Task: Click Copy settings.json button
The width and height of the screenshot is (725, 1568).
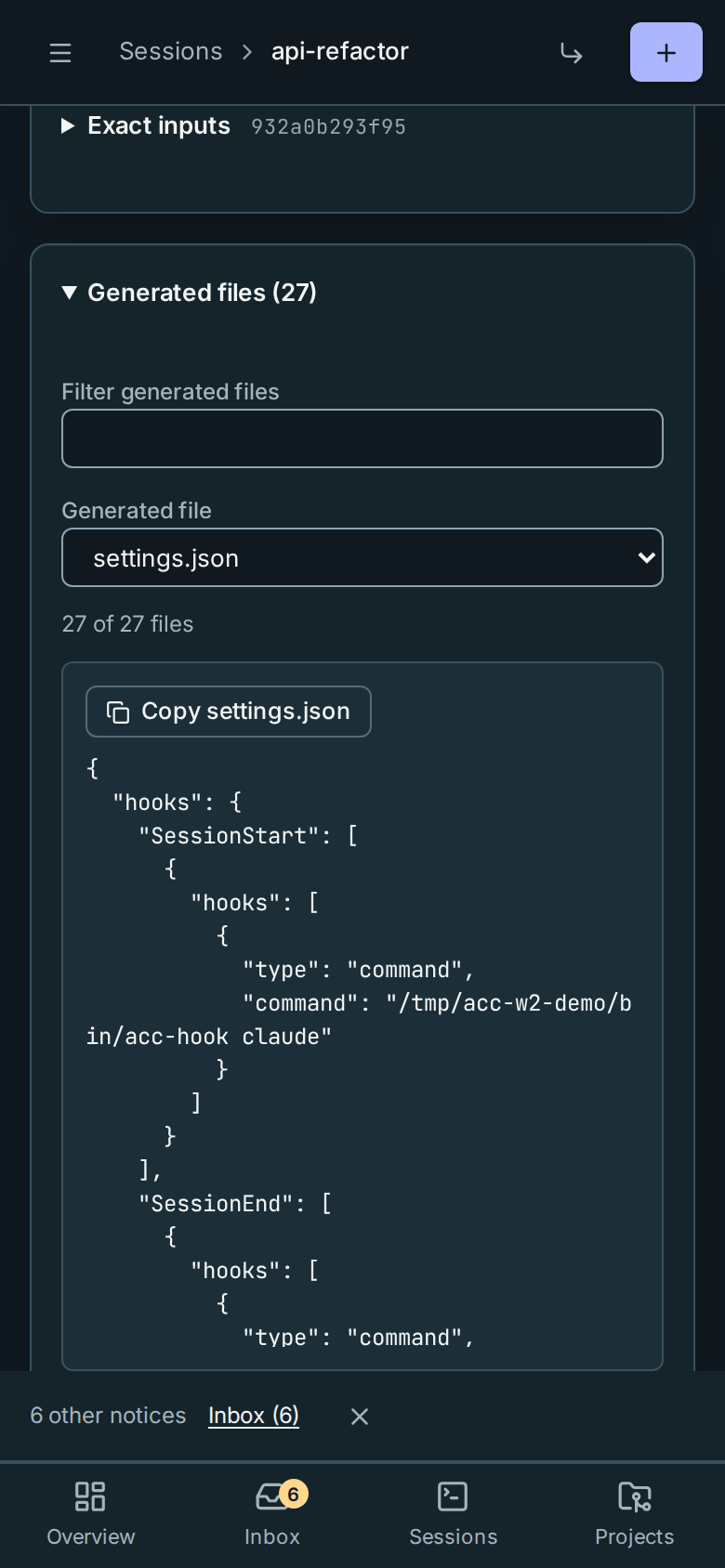Action: click(x=229, y=712)
